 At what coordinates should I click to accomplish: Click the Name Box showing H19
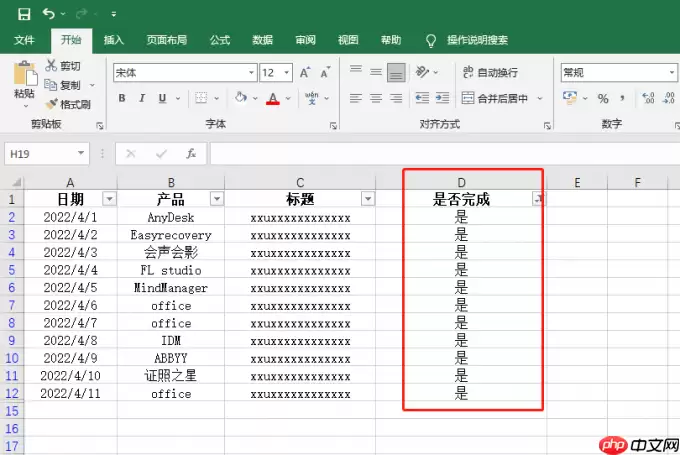47,154
